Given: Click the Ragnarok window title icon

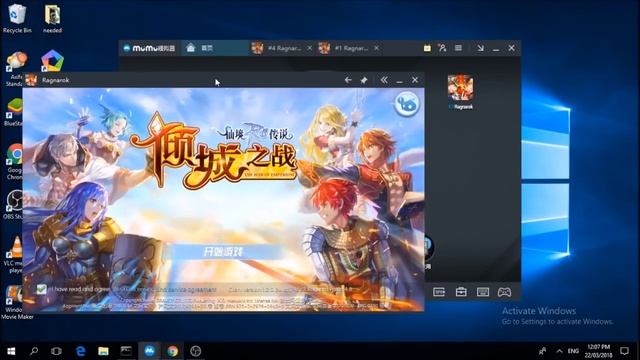Looking at the screenshot, I should (31, 80).
